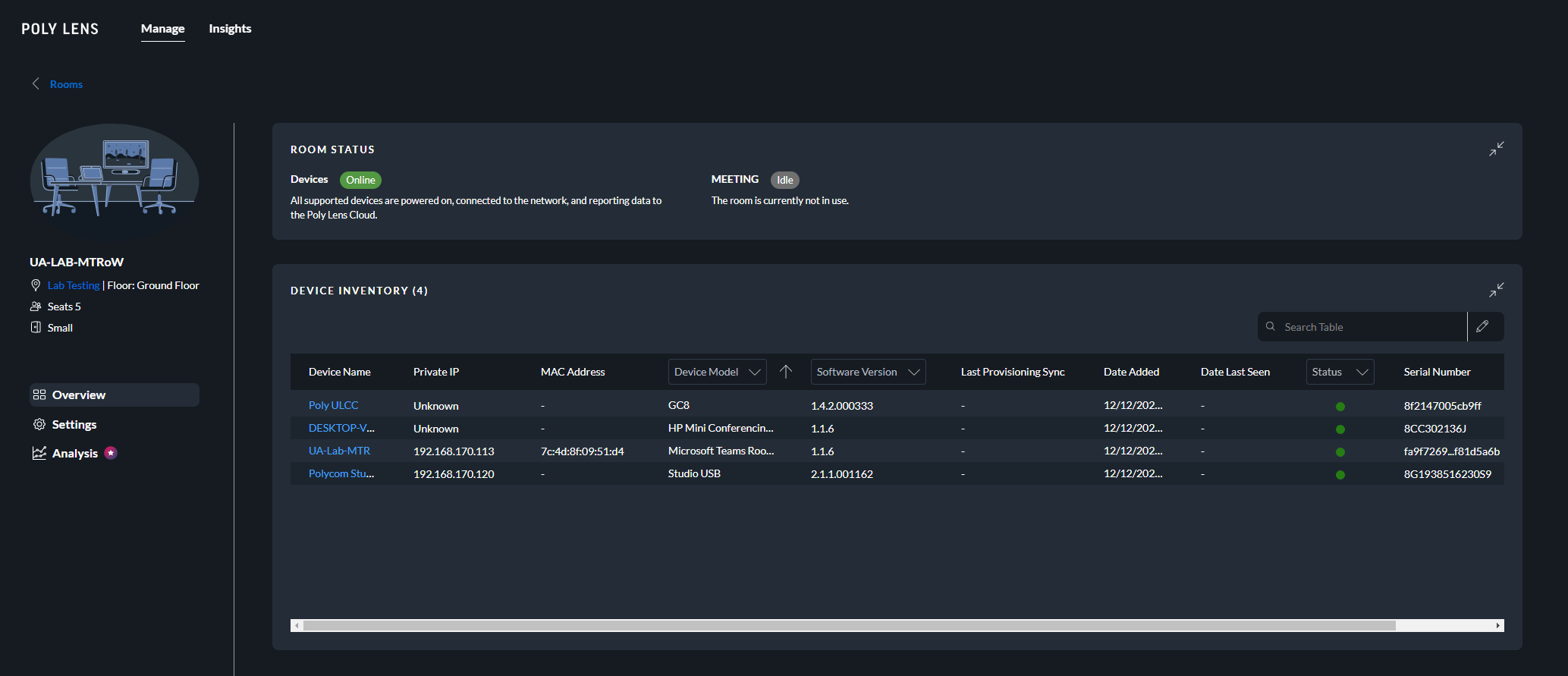Screen dimensions: 1568x676
Task: Click the pencil edit table icon
Action: 1482,326
